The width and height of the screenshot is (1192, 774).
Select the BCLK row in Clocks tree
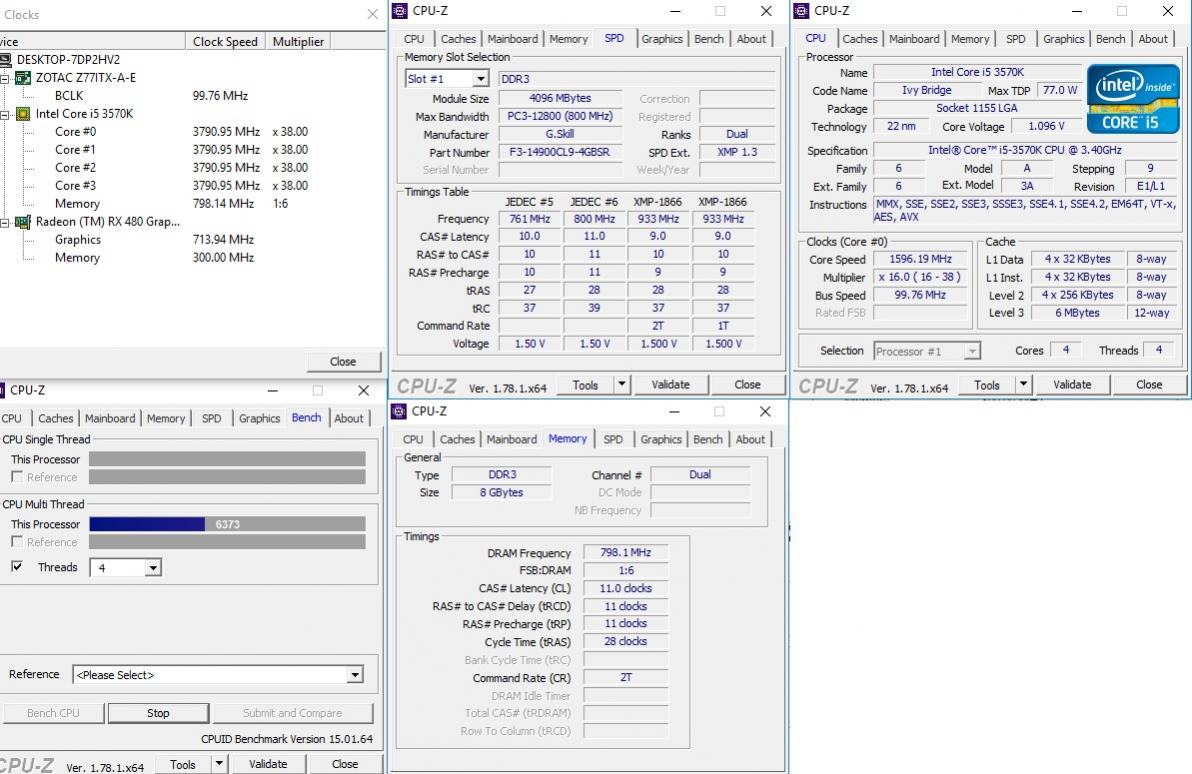pyautogui.click(x=151, y=96)
